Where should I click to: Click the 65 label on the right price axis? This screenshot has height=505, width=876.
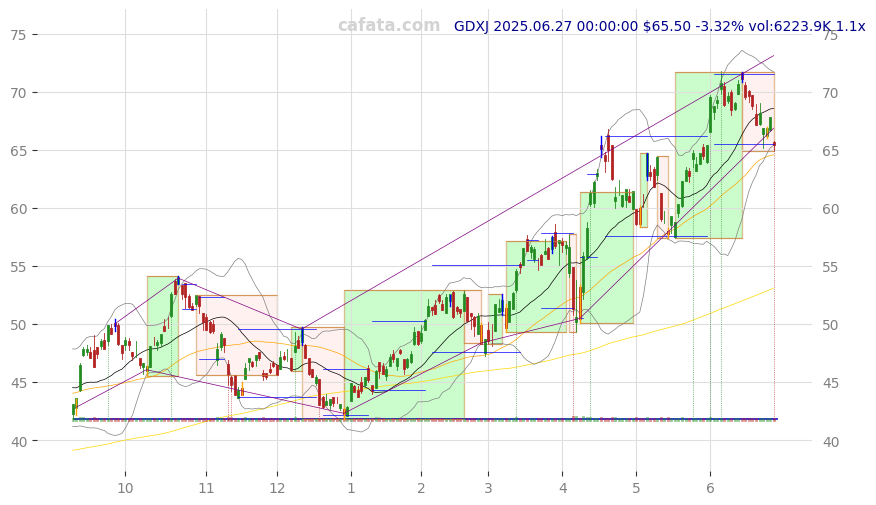(831, 151)
